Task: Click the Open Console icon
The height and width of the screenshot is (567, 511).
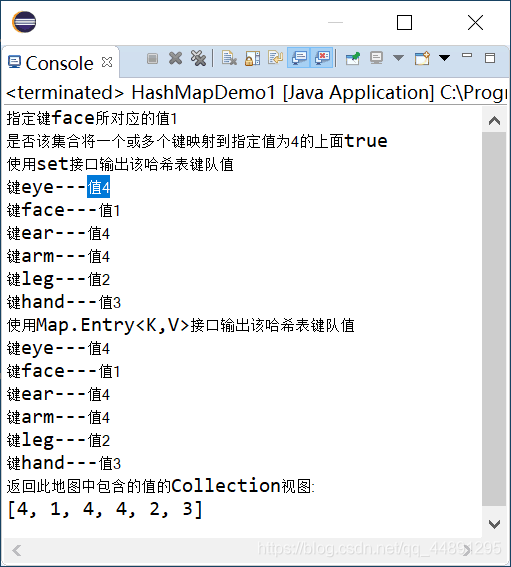Action: pyautogui.click(x=422, y=59)
